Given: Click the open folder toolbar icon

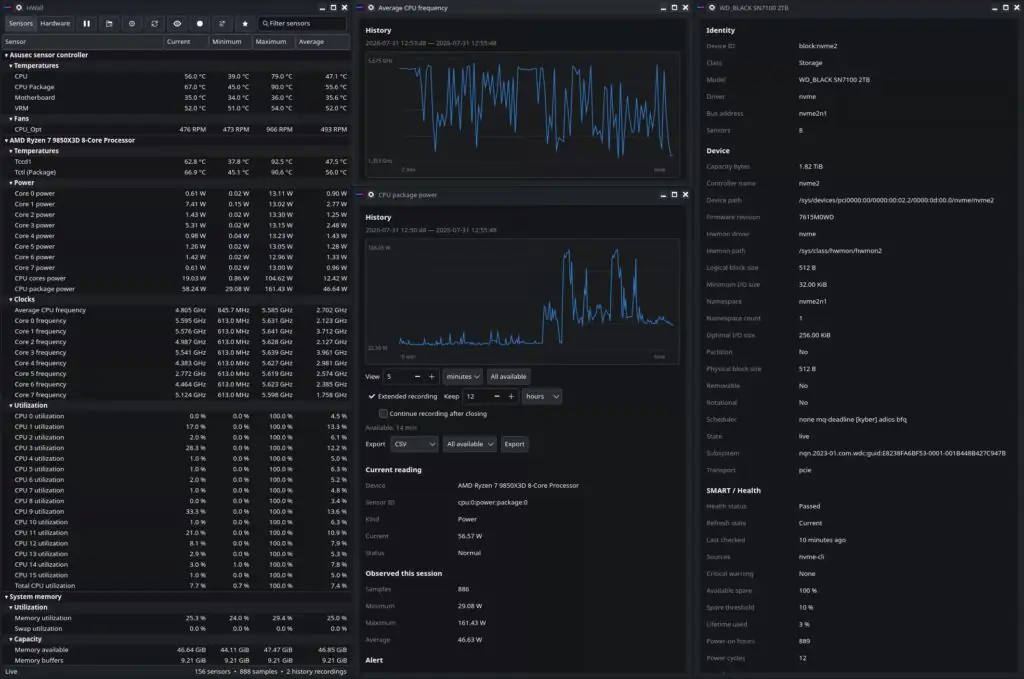Looking at the screenshot, I should click(109, 24).
